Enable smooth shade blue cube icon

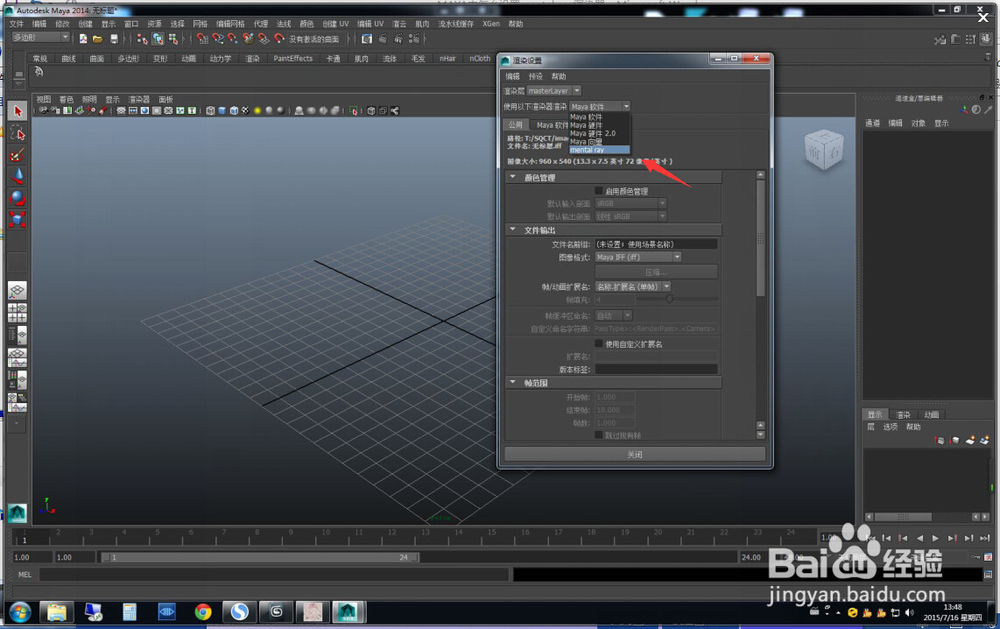click(x=222, y=111)
